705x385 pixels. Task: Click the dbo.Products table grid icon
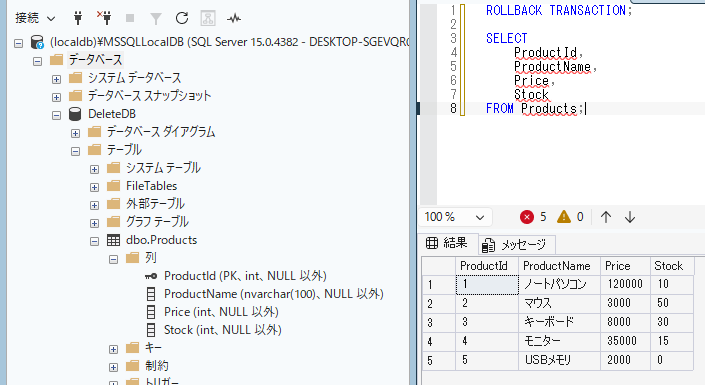point(113,240)
